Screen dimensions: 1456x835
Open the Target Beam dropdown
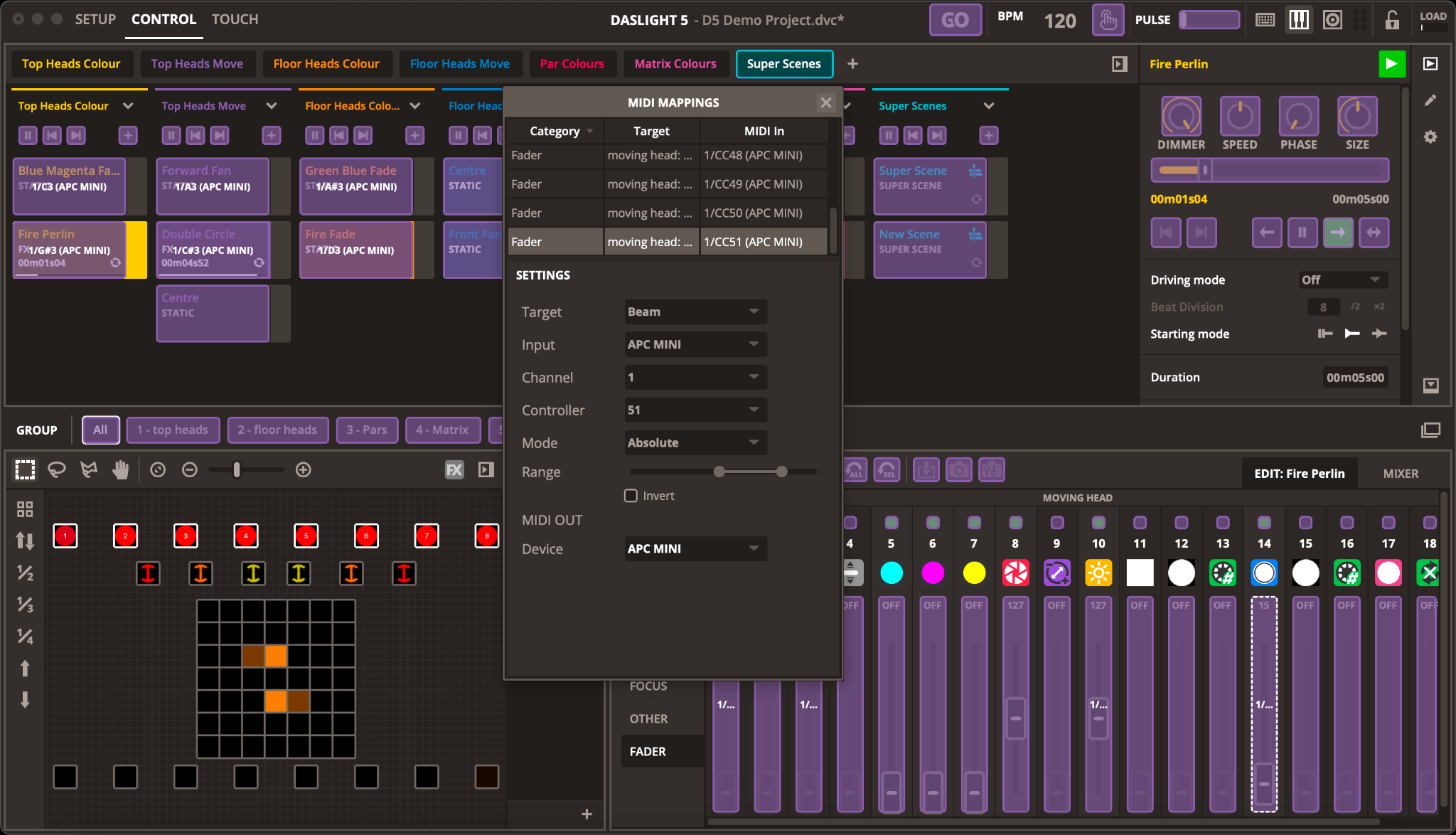coord(695,312)
